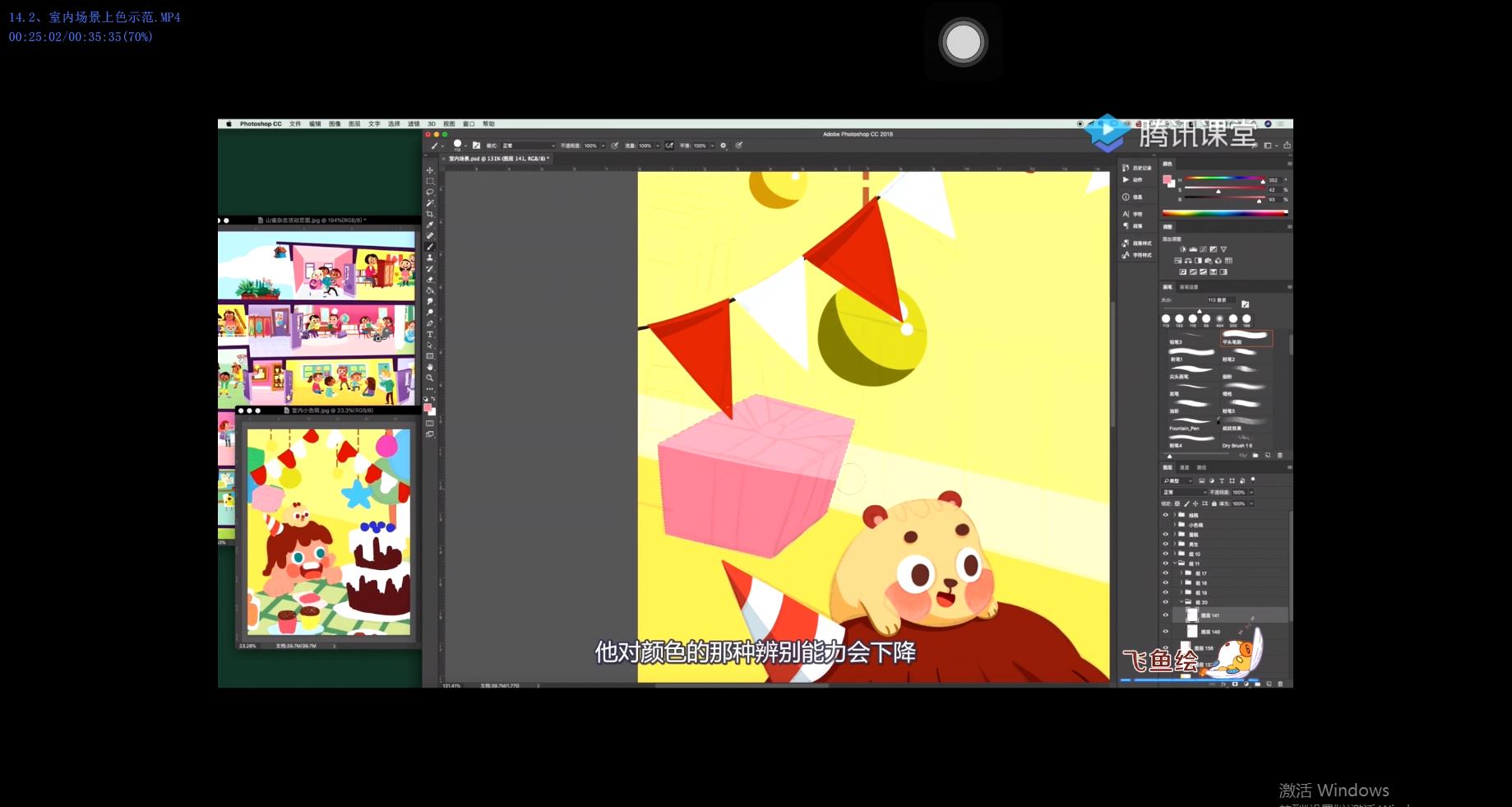Image resolution: width=1512 pixels, height=807 pixels.
Task: Open the History panel icon
Action: coord(1126,167)
